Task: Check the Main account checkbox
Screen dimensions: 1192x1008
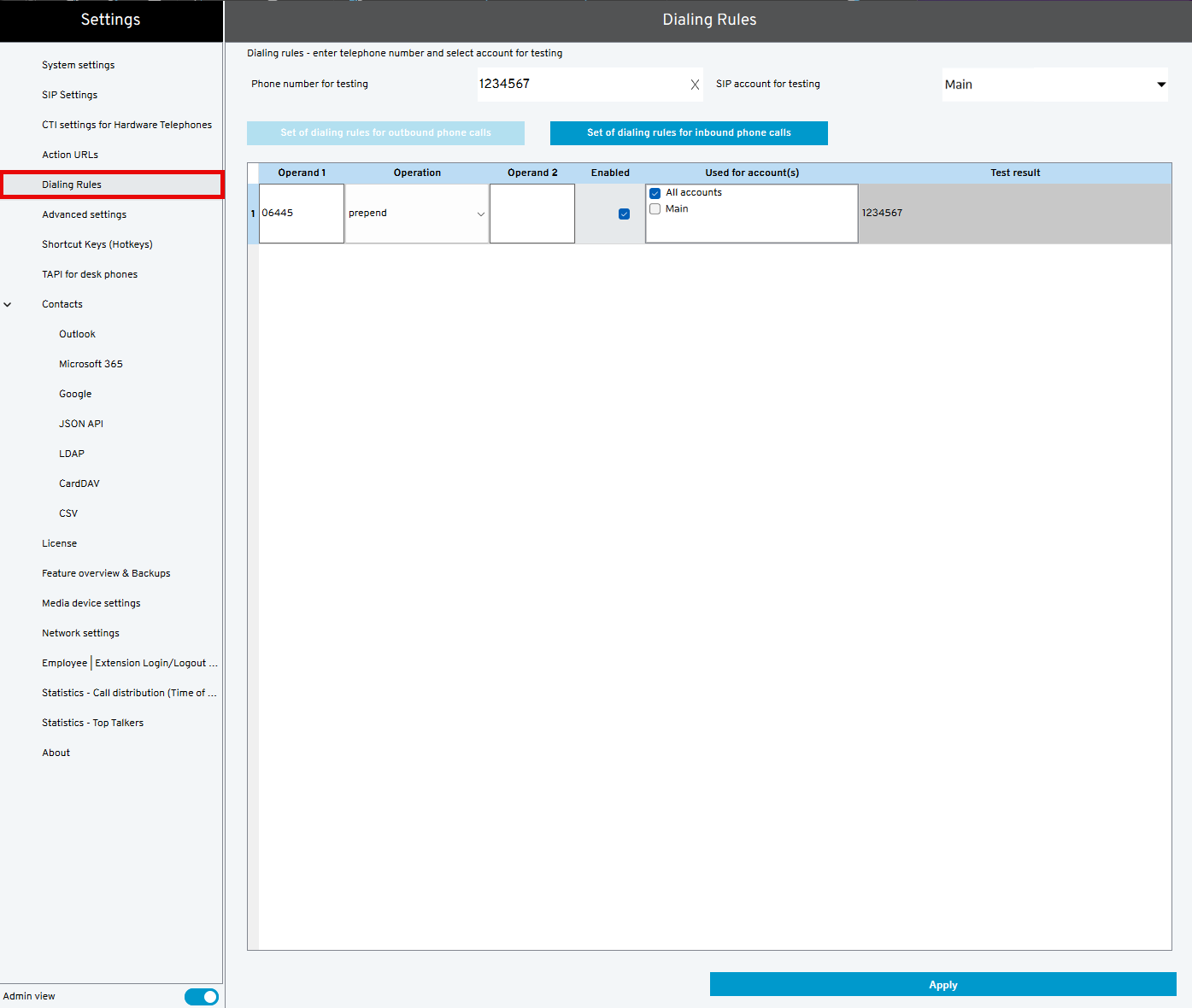Action: click(655, 209)
